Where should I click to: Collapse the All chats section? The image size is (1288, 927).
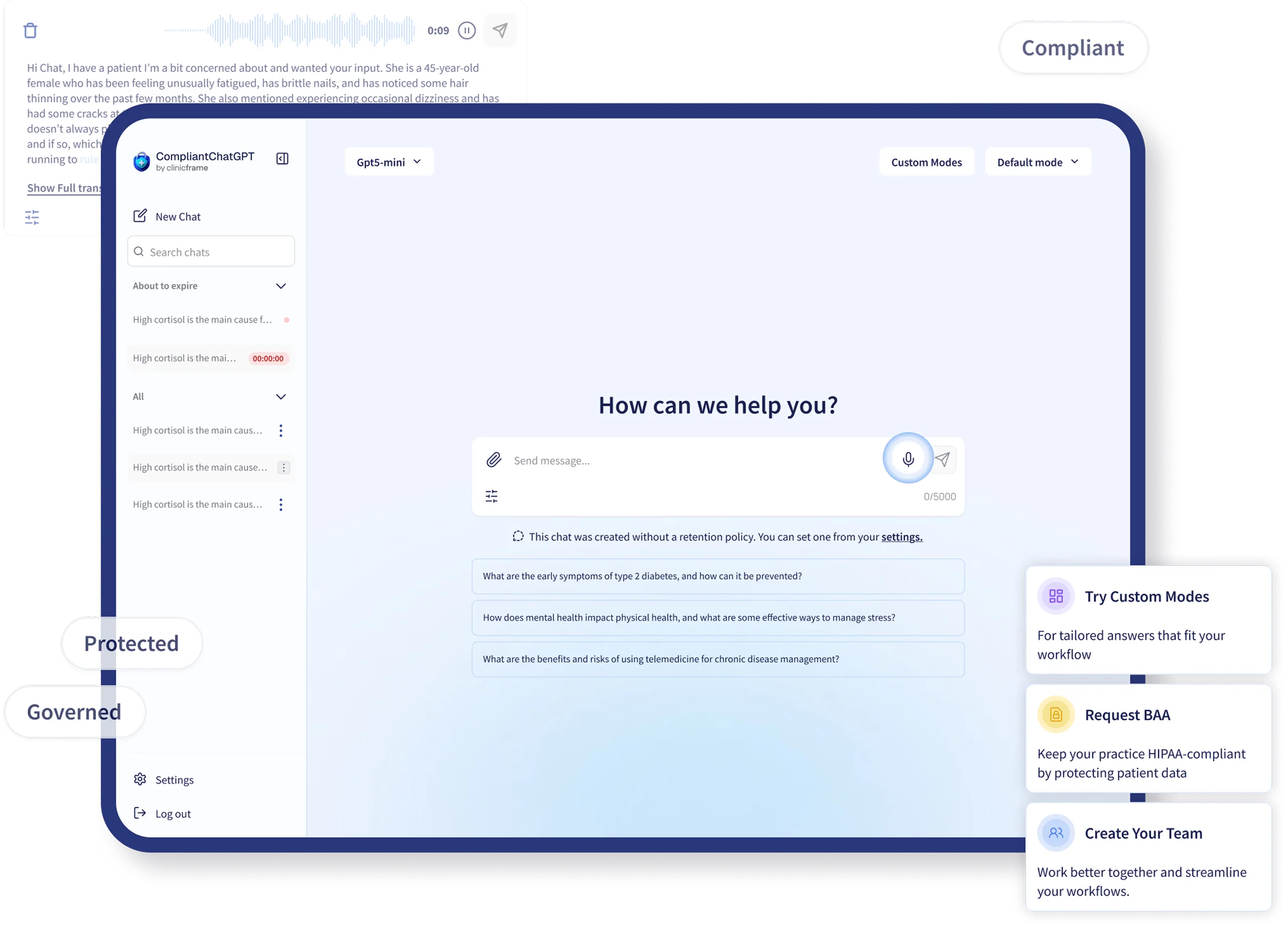281,397
